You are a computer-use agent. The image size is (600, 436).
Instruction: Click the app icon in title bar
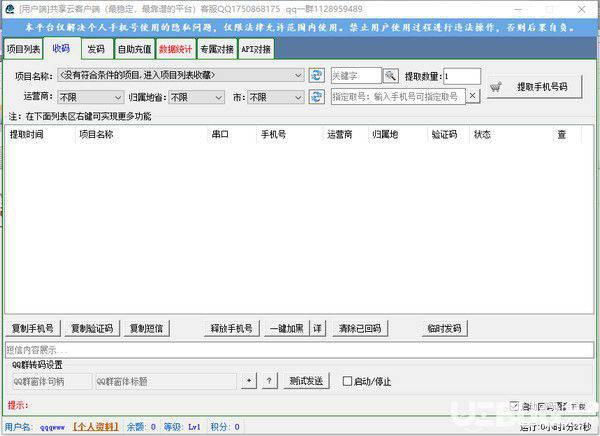click(x=10, y=9)
